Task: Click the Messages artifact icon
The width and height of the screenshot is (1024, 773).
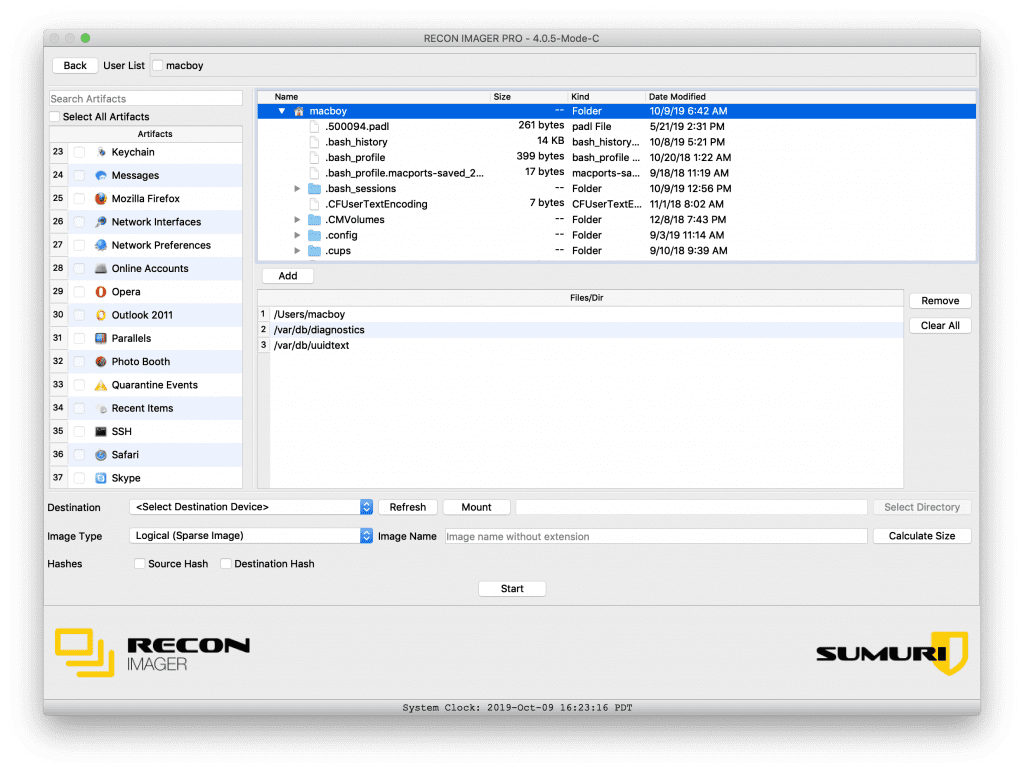Action: [101, 176]
